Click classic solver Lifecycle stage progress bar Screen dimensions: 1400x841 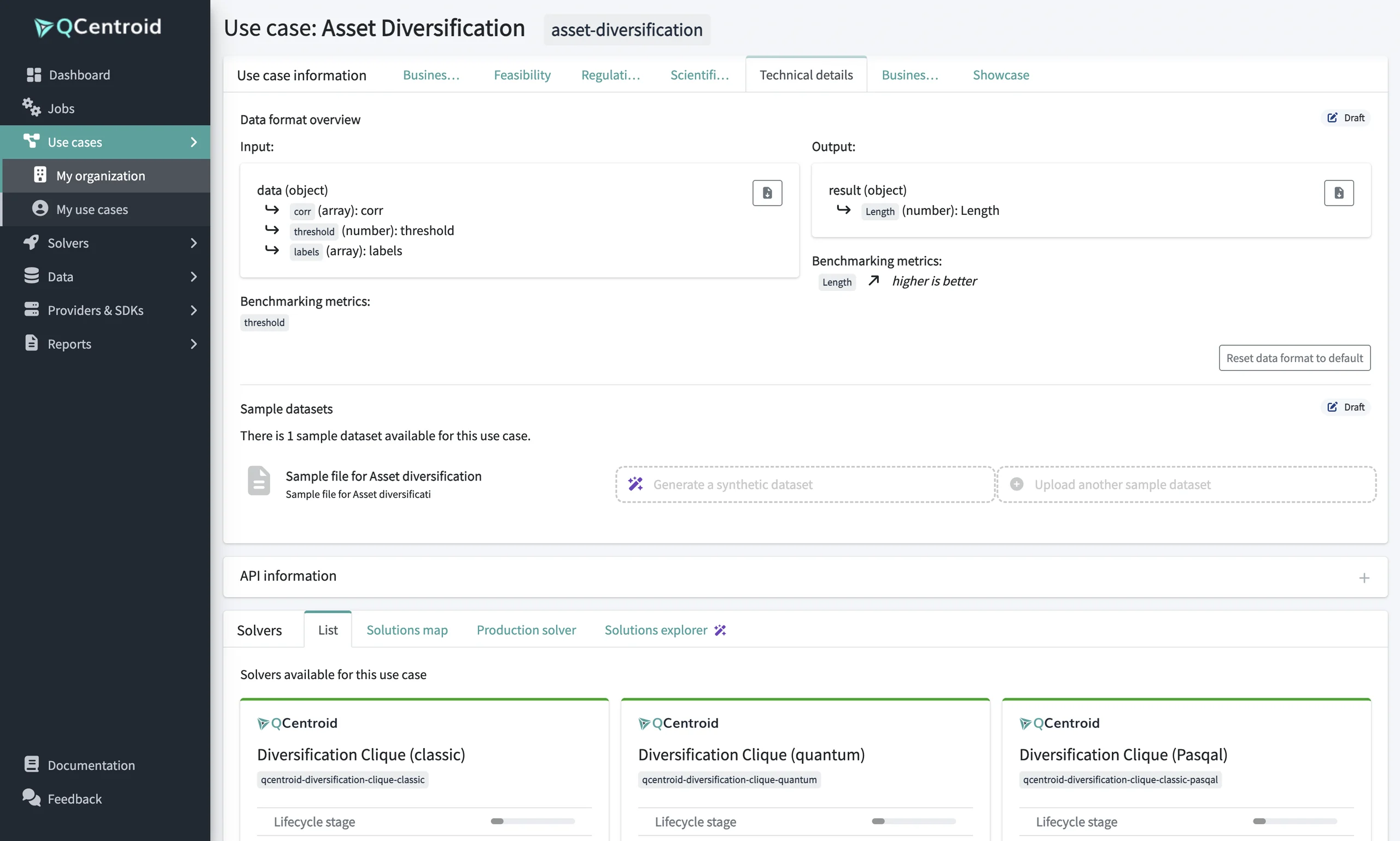point(532,821)
